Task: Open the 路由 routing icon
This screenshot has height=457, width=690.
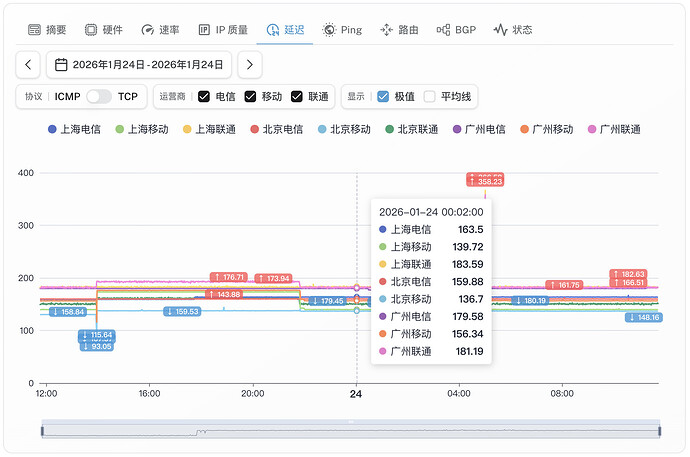Action: [x=386, y=29]
